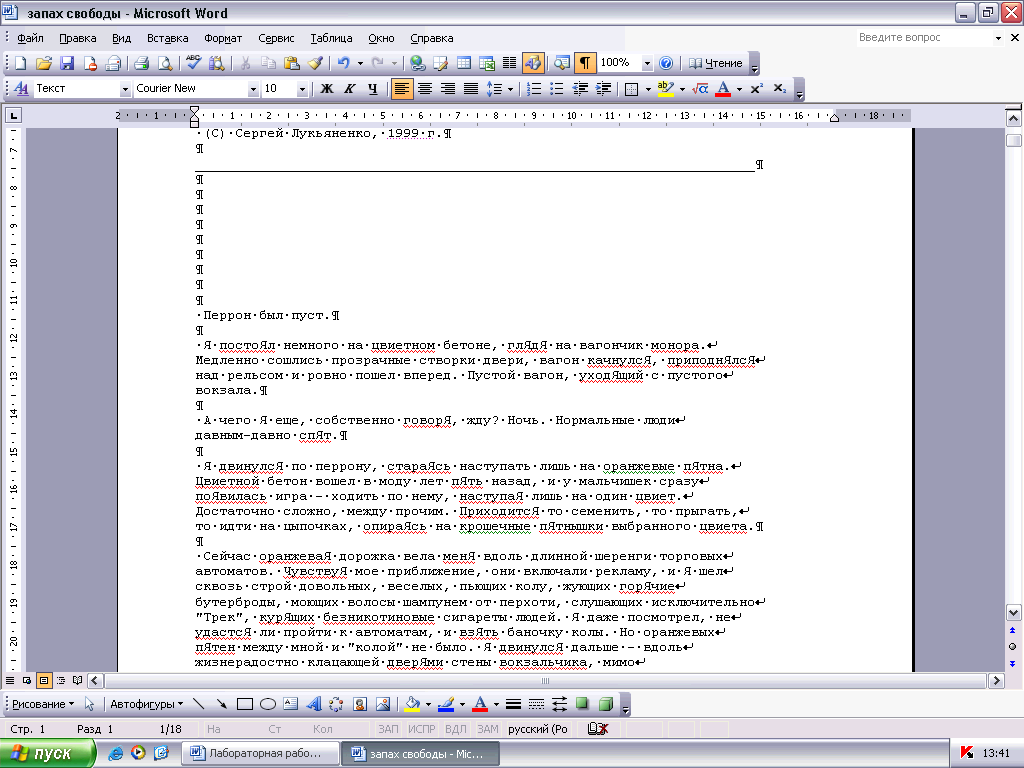Toggle display of paragraph marks (¶)
Viewport: 1024px width, 768px height.
(x=584, y=63)
